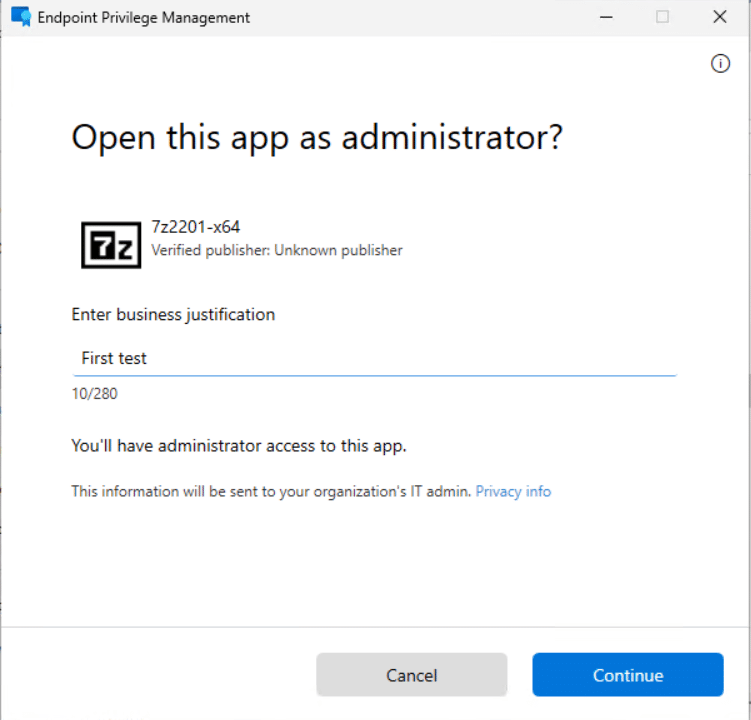
Task: Click the Verified publisher: Unknown publisher text
Action: [x=277, y=250]
